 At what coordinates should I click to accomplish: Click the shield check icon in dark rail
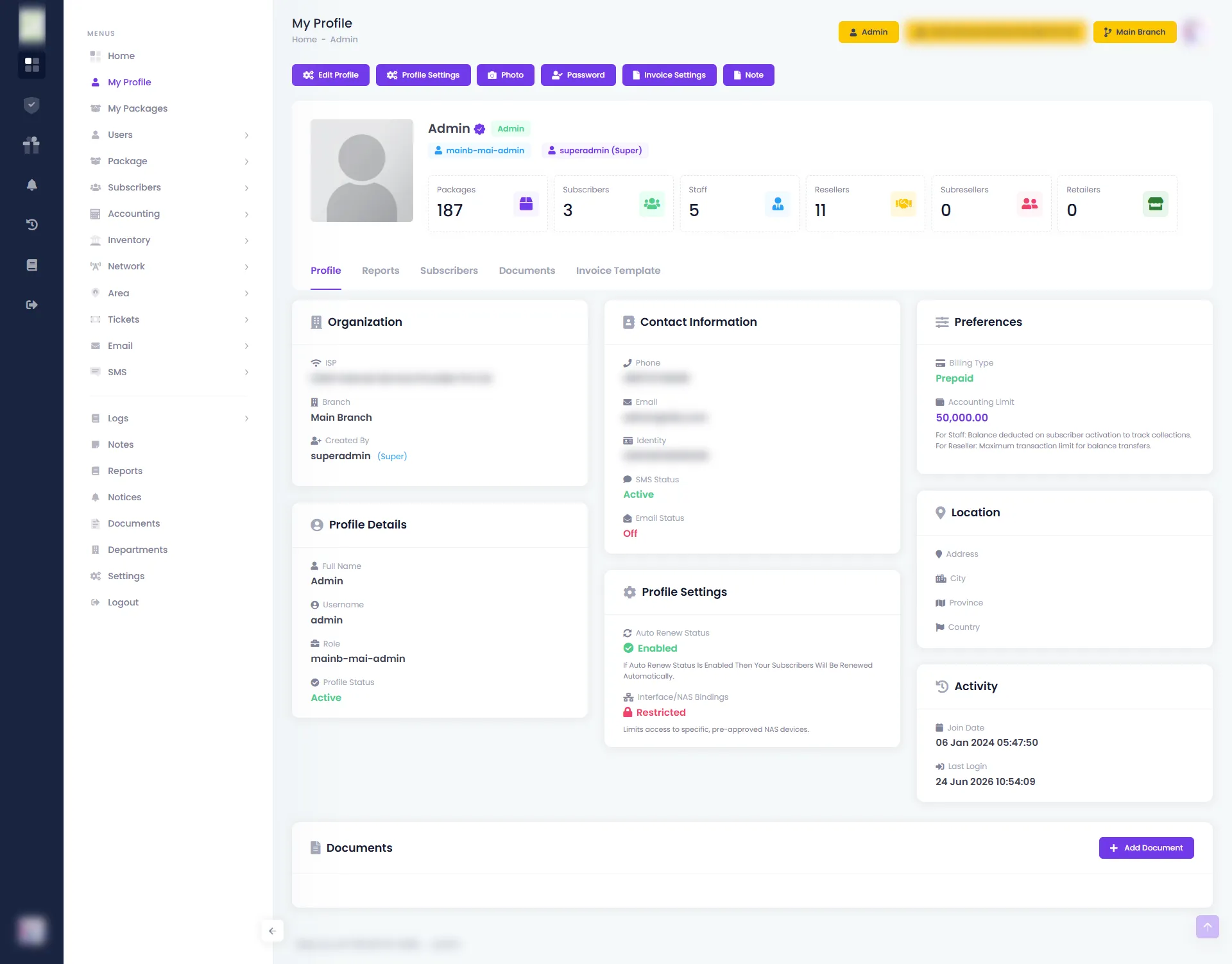pyautogui.click(x=31, y=105)
